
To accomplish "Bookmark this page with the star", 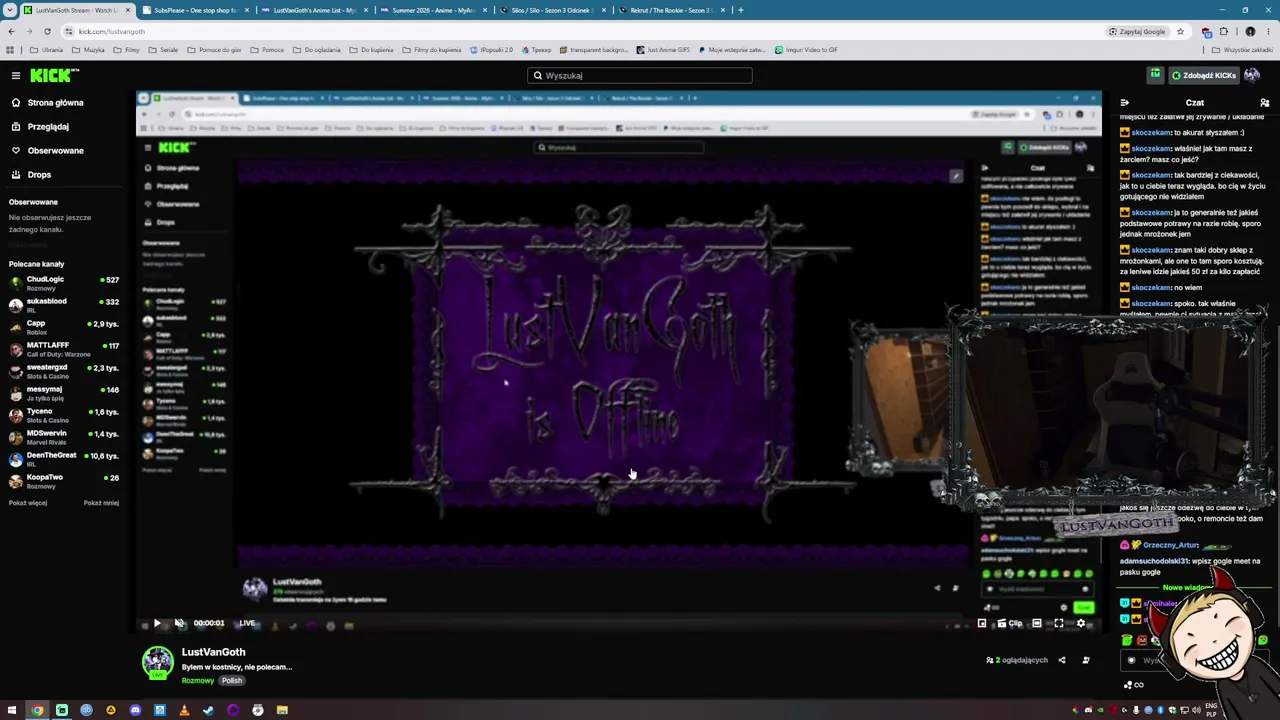I will click(1180, 31).
